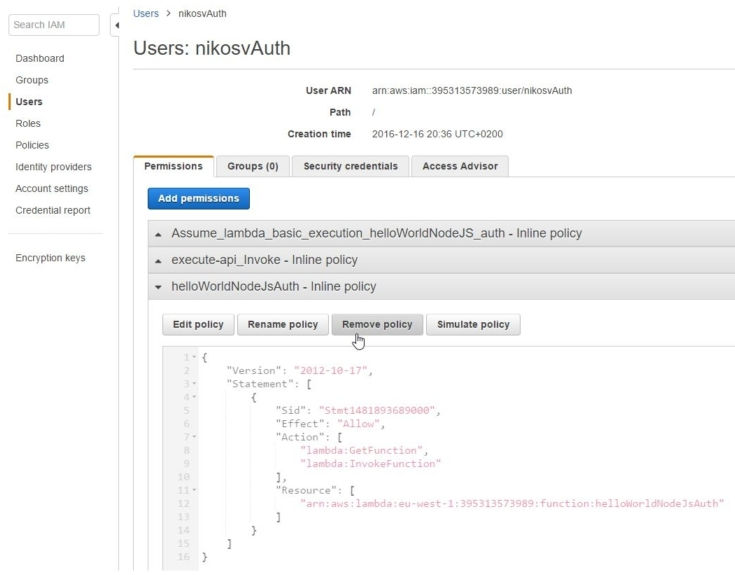Click the "Resource" key in the policy JSON
The height and width of the screenshot is (575, 735).
[306, 490]
